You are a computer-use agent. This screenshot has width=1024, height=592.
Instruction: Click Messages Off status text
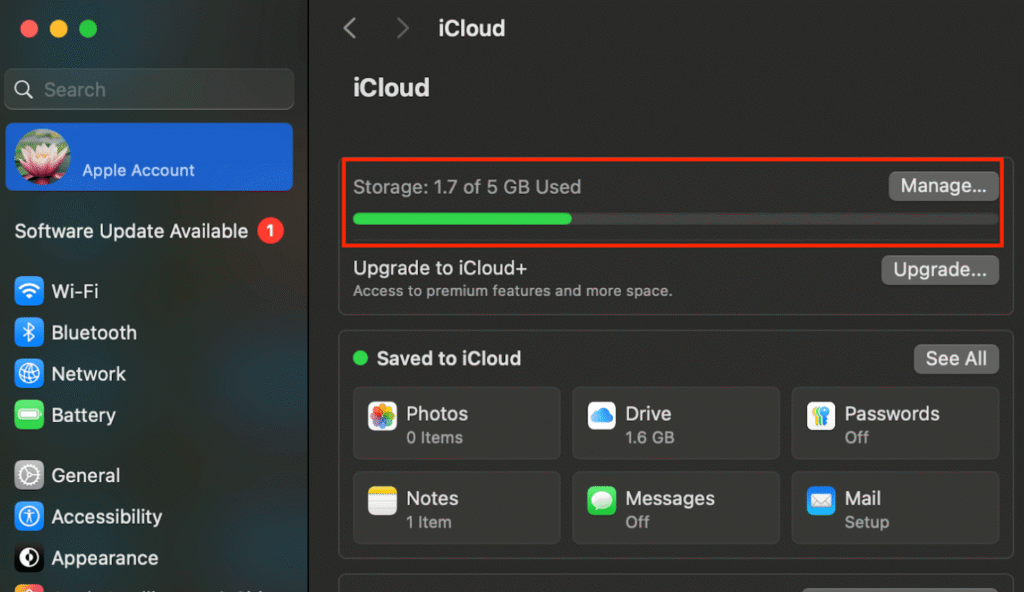(637, 523)
